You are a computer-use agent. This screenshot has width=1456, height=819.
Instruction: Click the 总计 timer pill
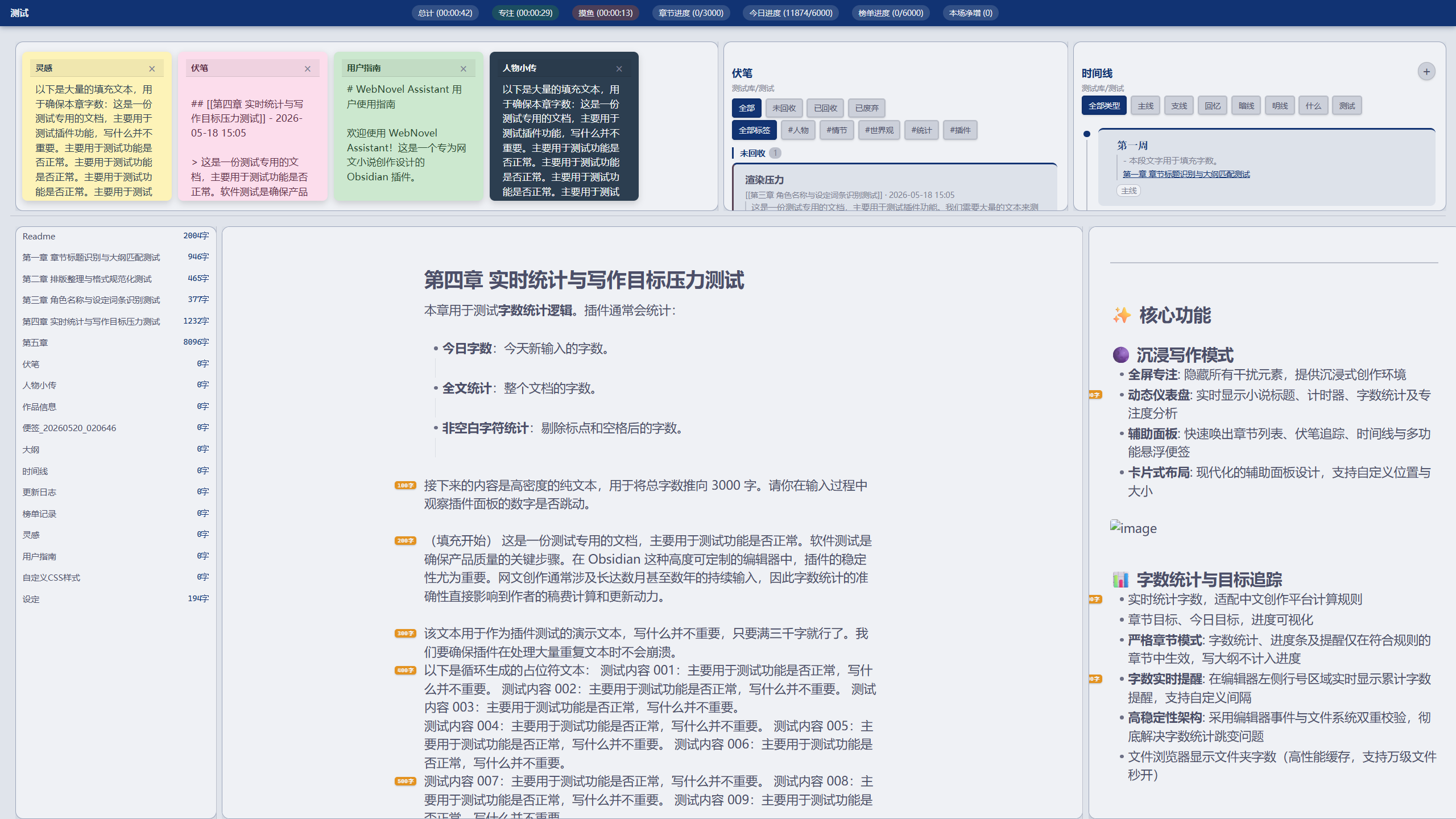(445, 13)
